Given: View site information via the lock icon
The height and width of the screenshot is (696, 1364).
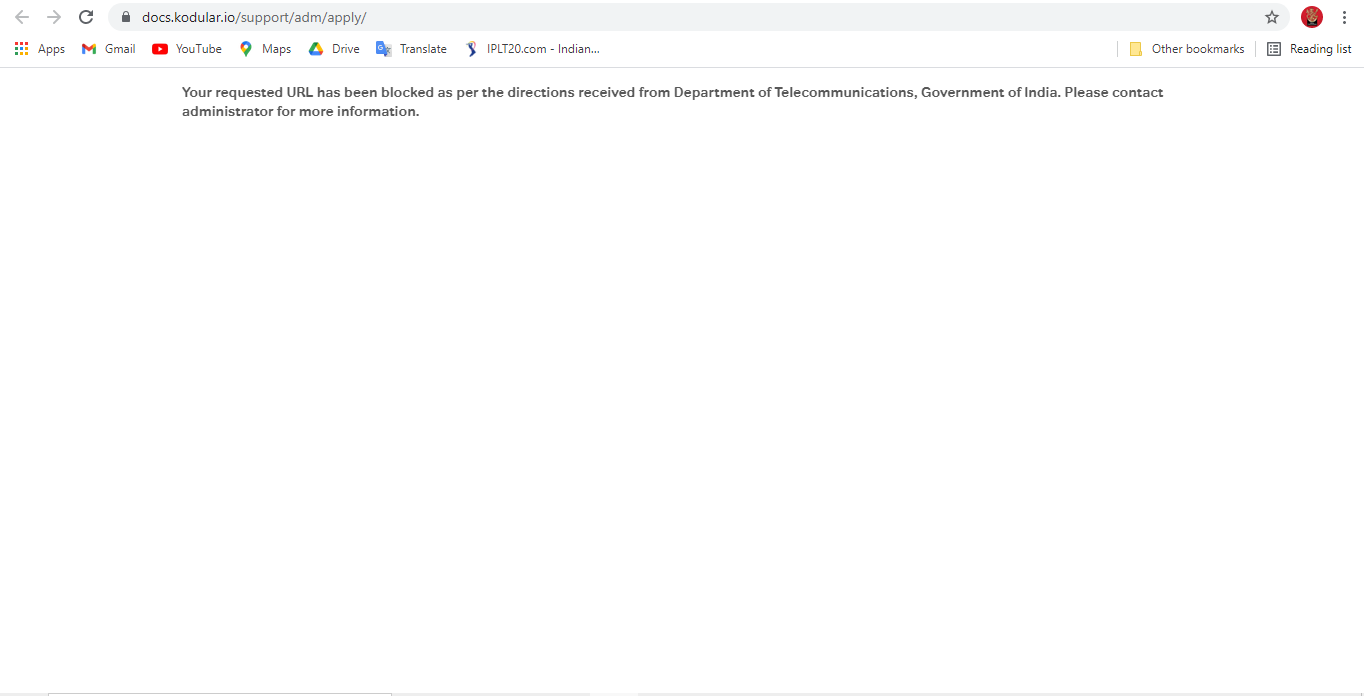Looking at the screenshot, I should (126, 17).
